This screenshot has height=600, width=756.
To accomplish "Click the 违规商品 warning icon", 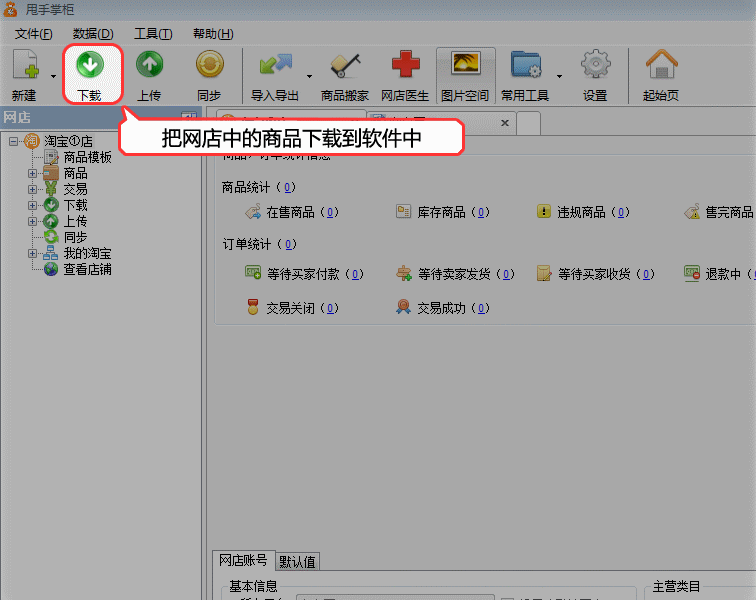I will point(544,211).
